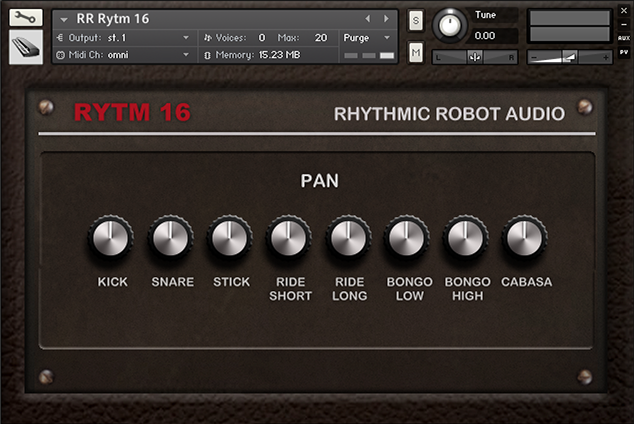Click the RIDE SHORT pan knob
Image resolution: width=634 pixels, height=424 pixels.
(x=288, y=238)
